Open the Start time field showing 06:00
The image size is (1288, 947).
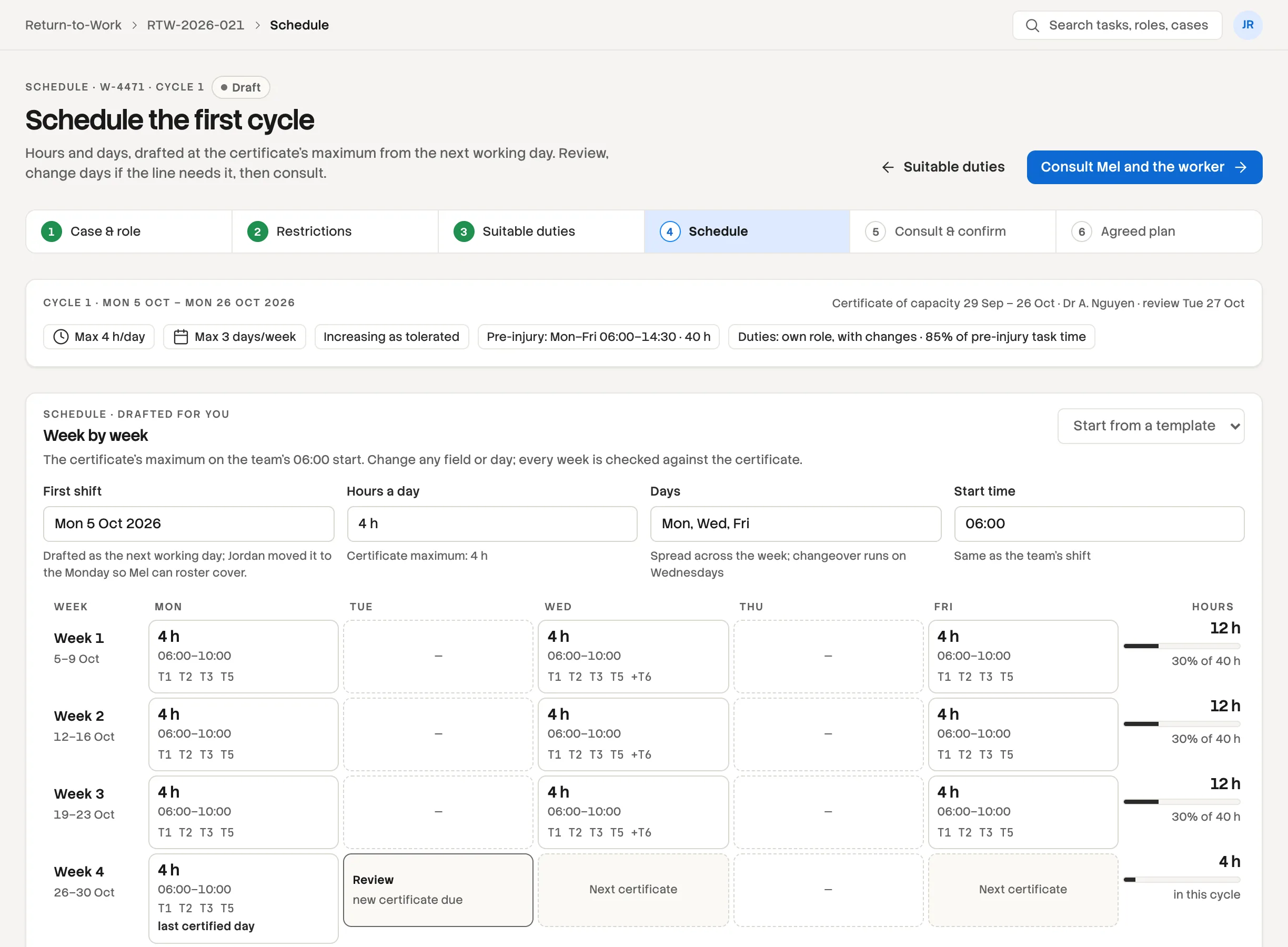point(1099,524)
